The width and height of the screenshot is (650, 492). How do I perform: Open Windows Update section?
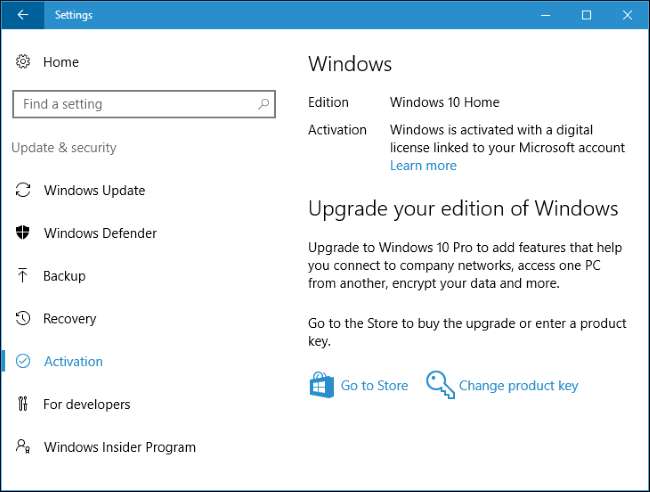point(95,190)
